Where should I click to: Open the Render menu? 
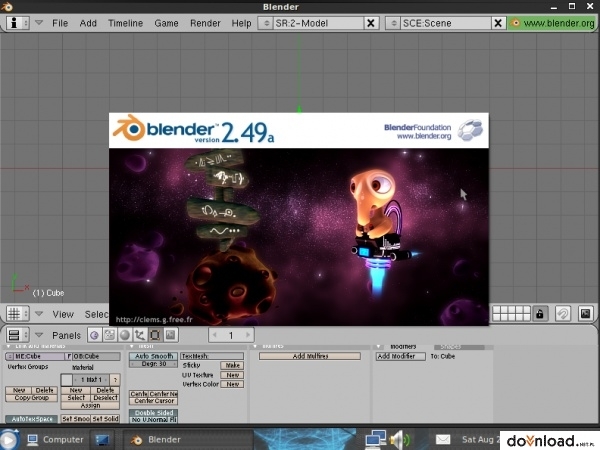tap(205, 23)
